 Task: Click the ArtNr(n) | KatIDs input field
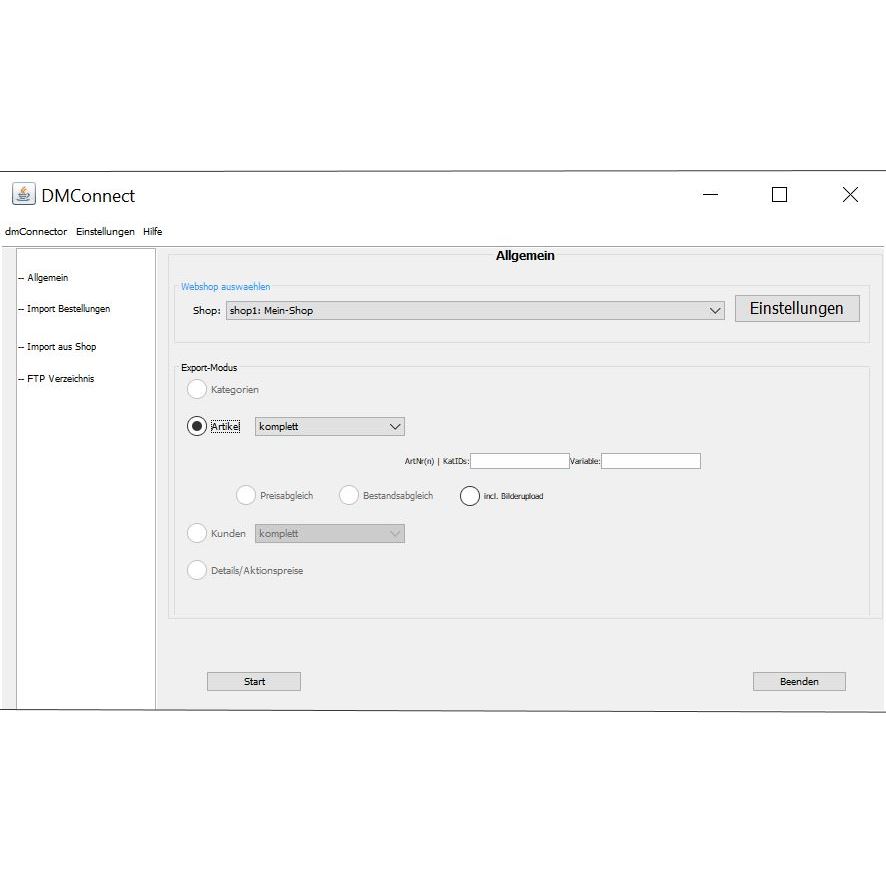click(519, 461)
